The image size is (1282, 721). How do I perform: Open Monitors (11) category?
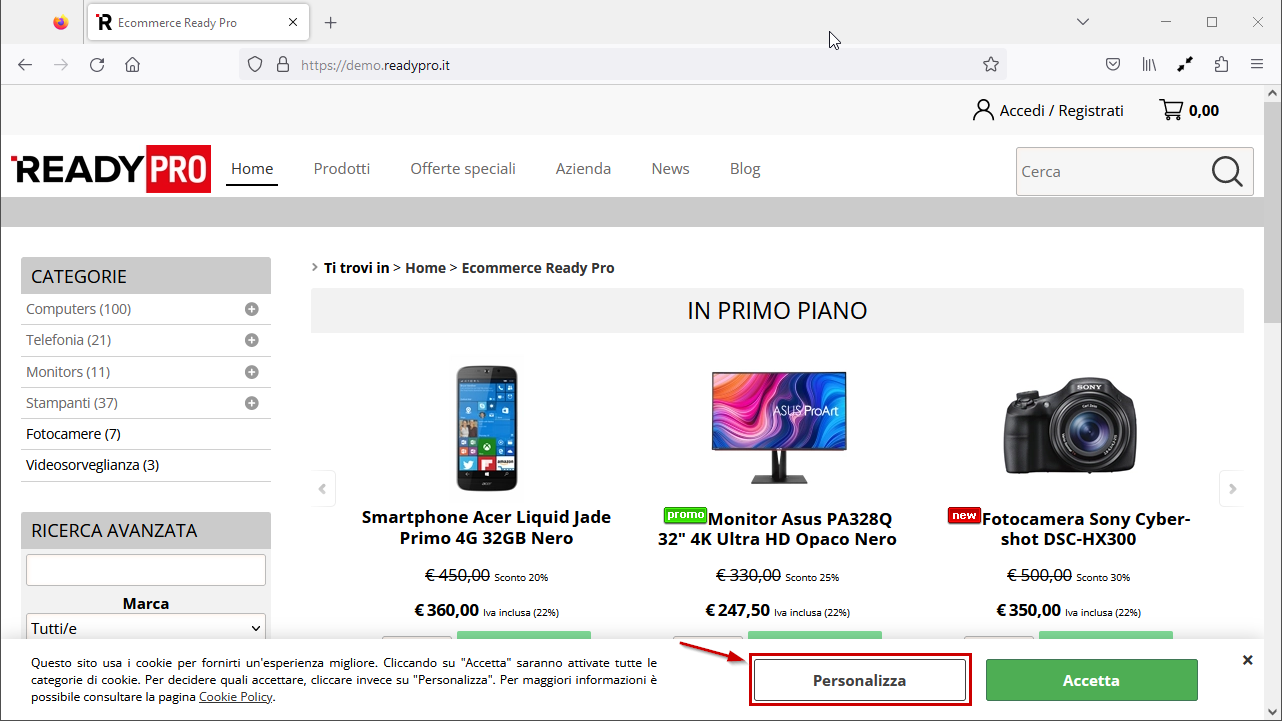(x=68, y=372)
